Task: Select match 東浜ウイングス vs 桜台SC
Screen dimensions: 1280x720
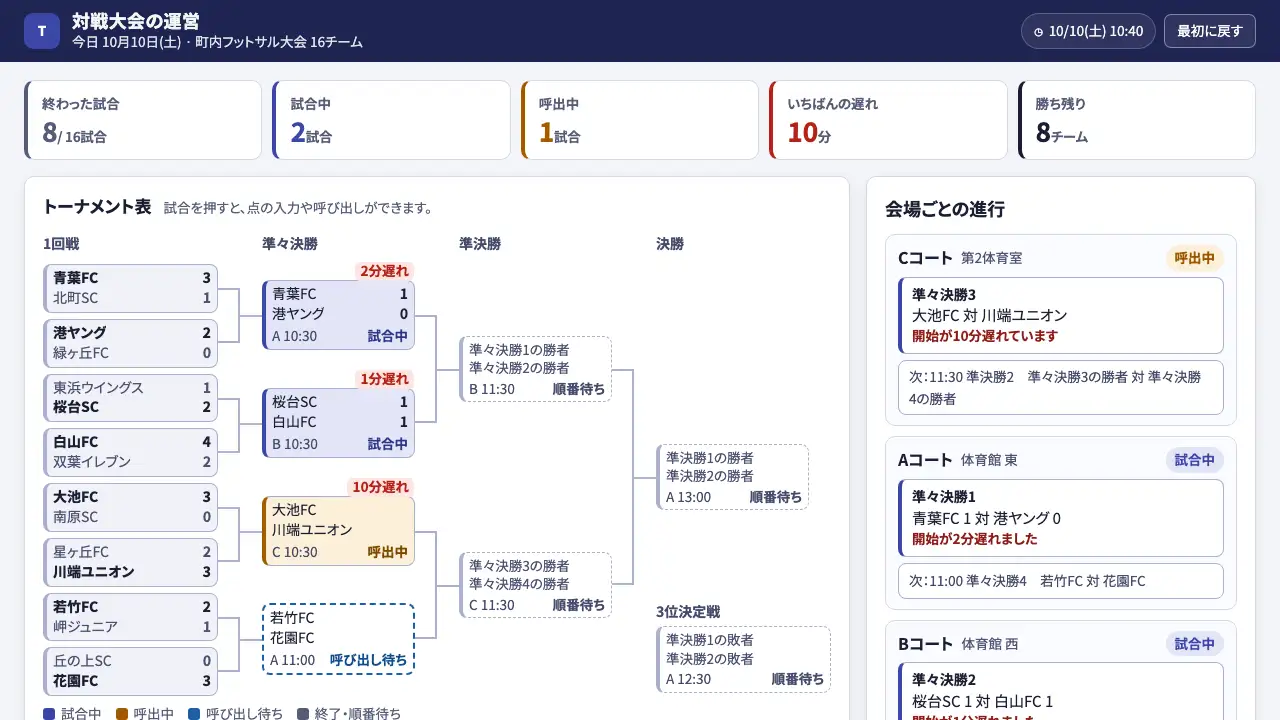Action: point(131,398)
